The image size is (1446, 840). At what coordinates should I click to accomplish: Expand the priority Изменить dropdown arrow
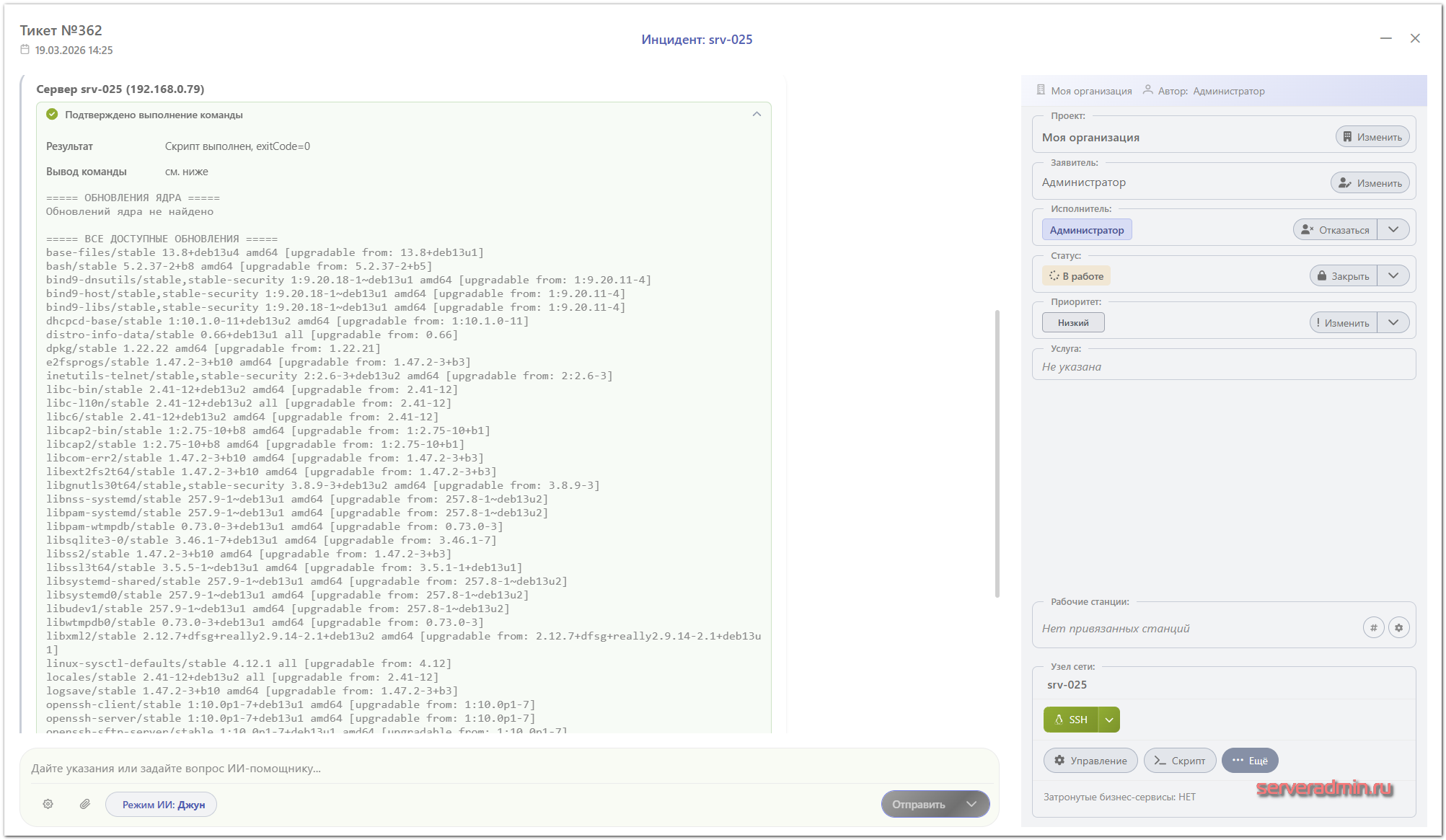[1393, 323]
